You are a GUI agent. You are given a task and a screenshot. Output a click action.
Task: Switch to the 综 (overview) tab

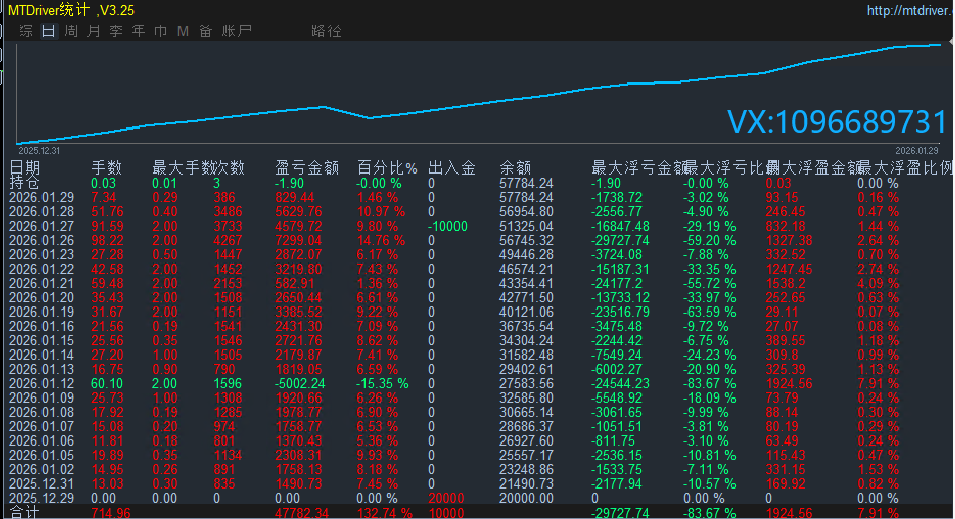tap(26, 31)
